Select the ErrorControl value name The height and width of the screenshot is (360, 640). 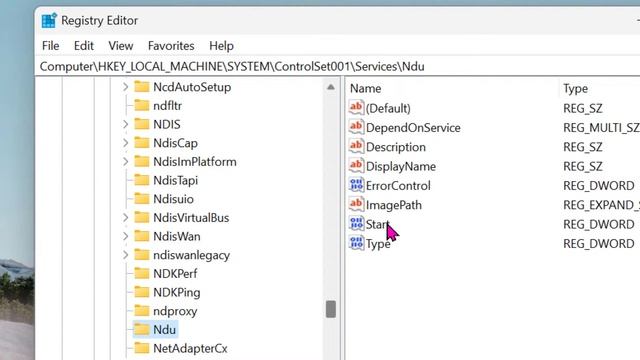[x=398, y=186]
